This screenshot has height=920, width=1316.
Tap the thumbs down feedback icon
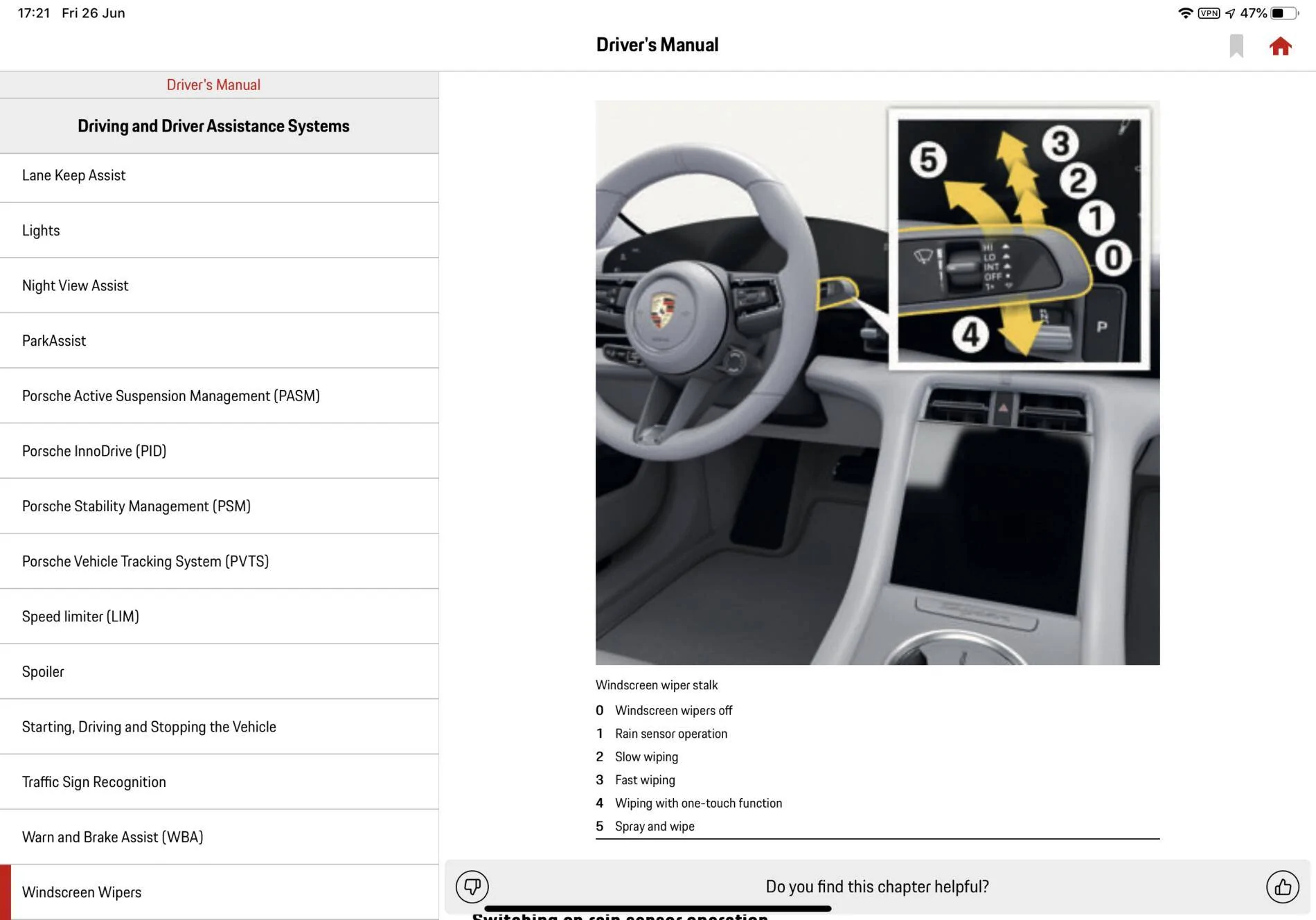(x=472, y=886)
